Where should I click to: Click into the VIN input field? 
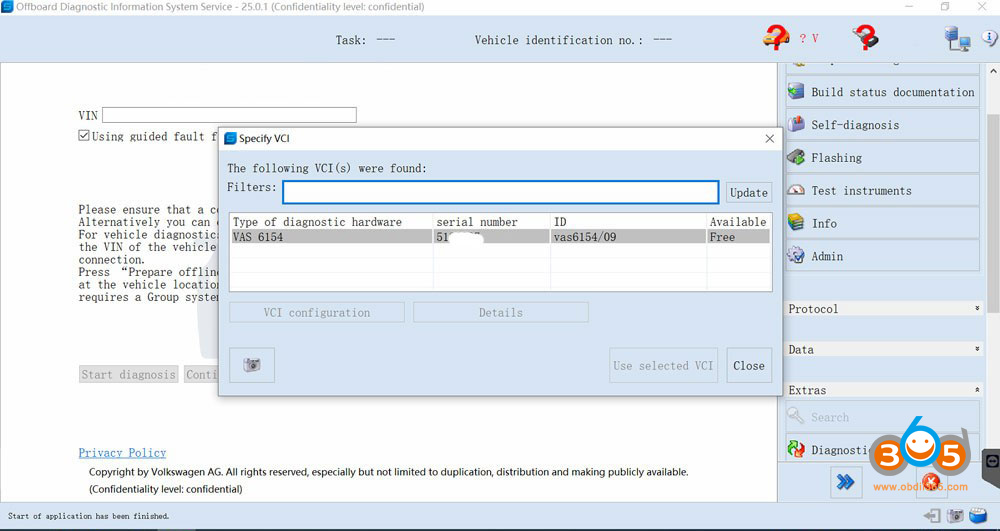[229, 115]
